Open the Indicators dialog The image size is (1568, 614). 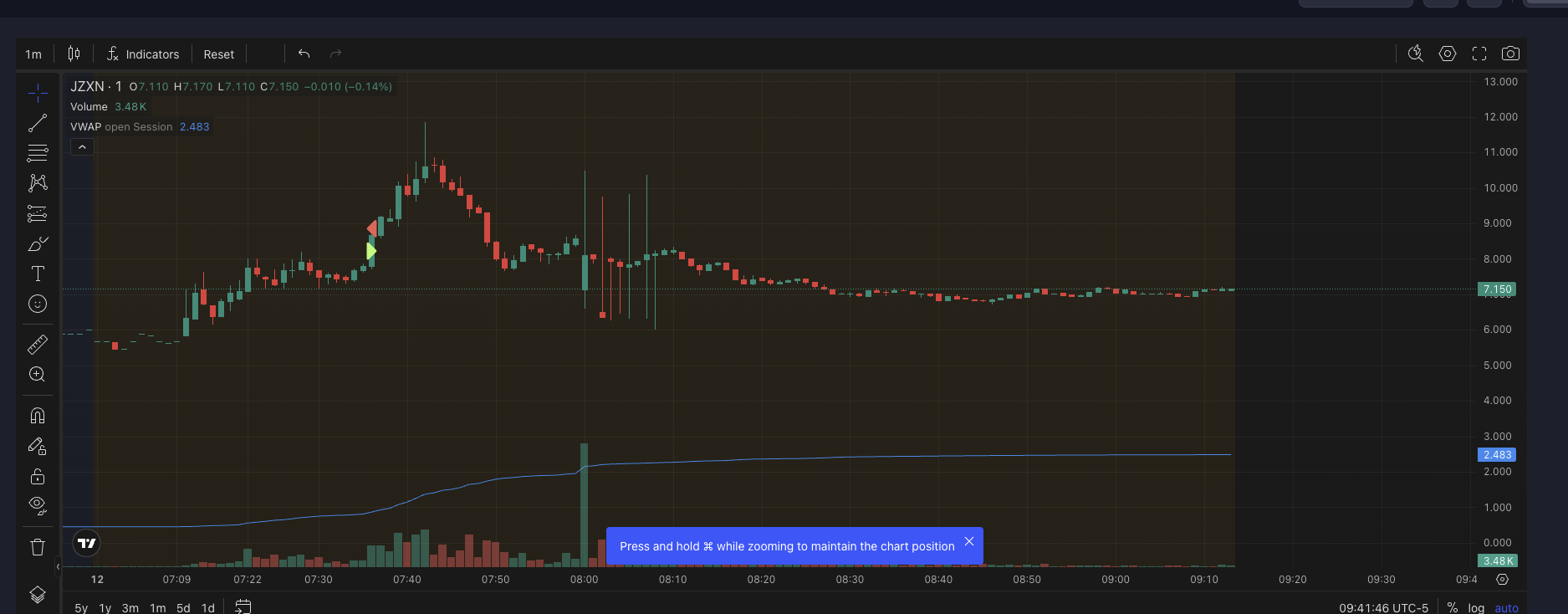[x=143, y=54]
